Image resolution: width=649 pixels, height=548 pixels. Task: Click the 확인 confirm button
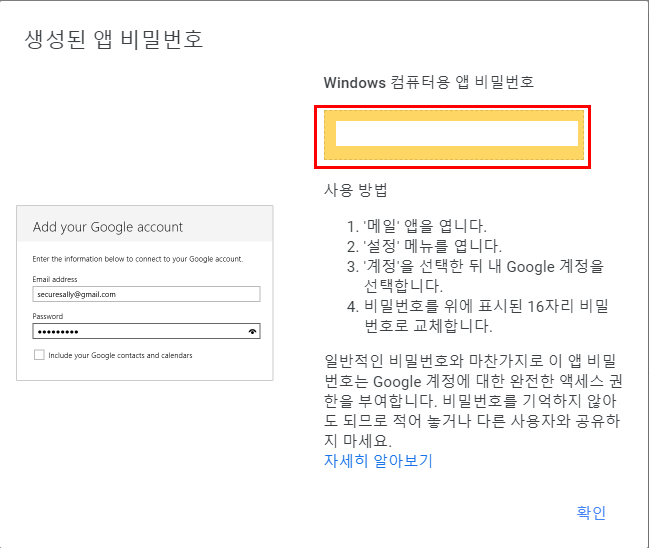(591, 512)
